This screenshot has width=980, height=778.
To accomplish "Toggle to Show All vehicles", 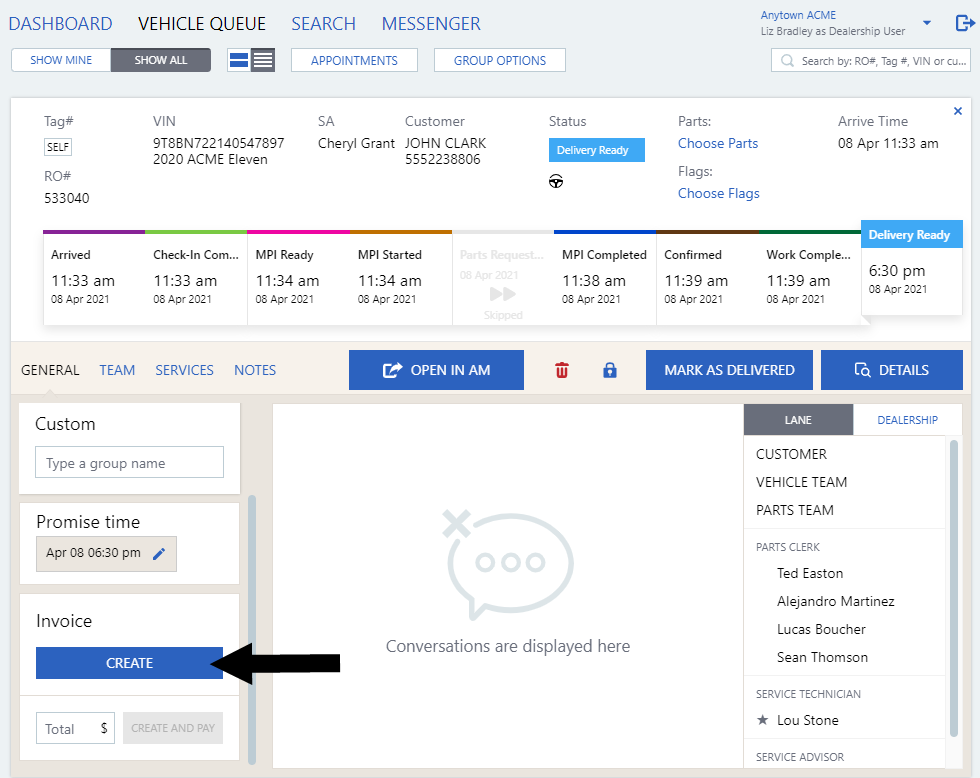I will [x=161, y=60].
